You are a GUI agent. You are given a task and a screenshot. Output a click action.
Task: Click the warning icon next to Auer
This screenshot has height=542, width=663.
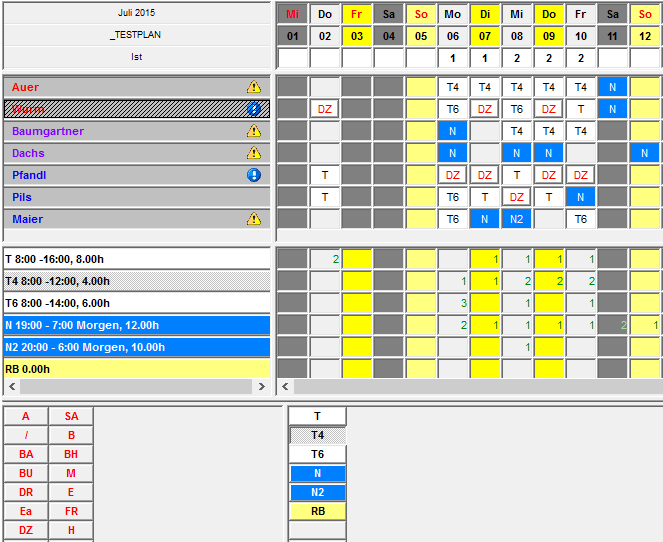(254, 88)
